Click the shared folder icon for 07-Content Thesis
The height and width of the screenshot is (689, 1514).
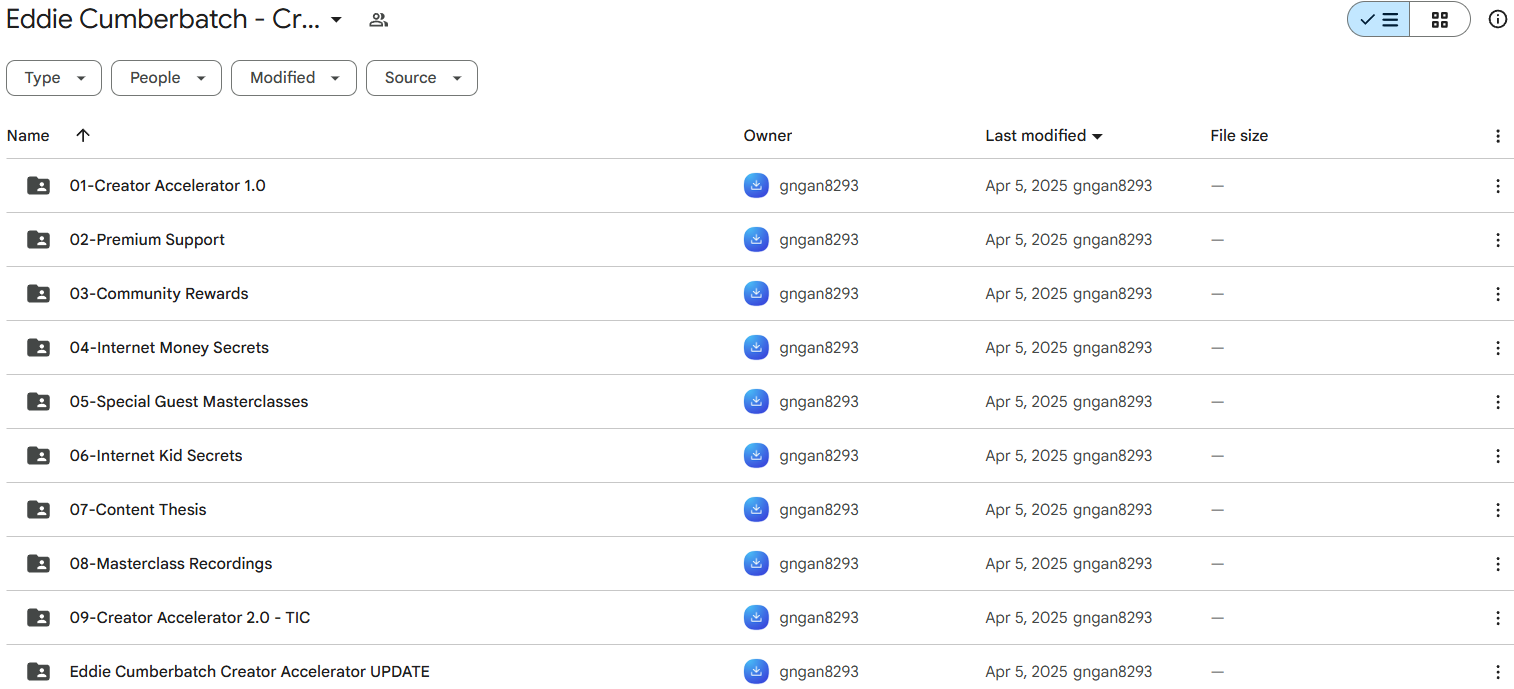tap(38, 510)
